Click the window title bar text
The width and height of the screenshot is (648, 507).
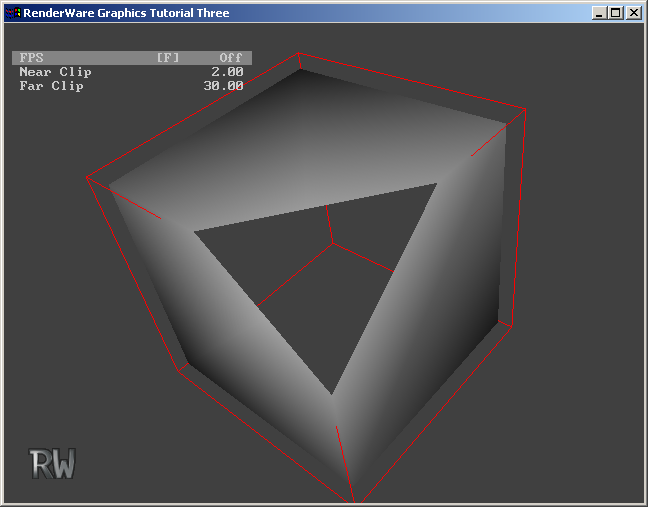tap(127, 13)
